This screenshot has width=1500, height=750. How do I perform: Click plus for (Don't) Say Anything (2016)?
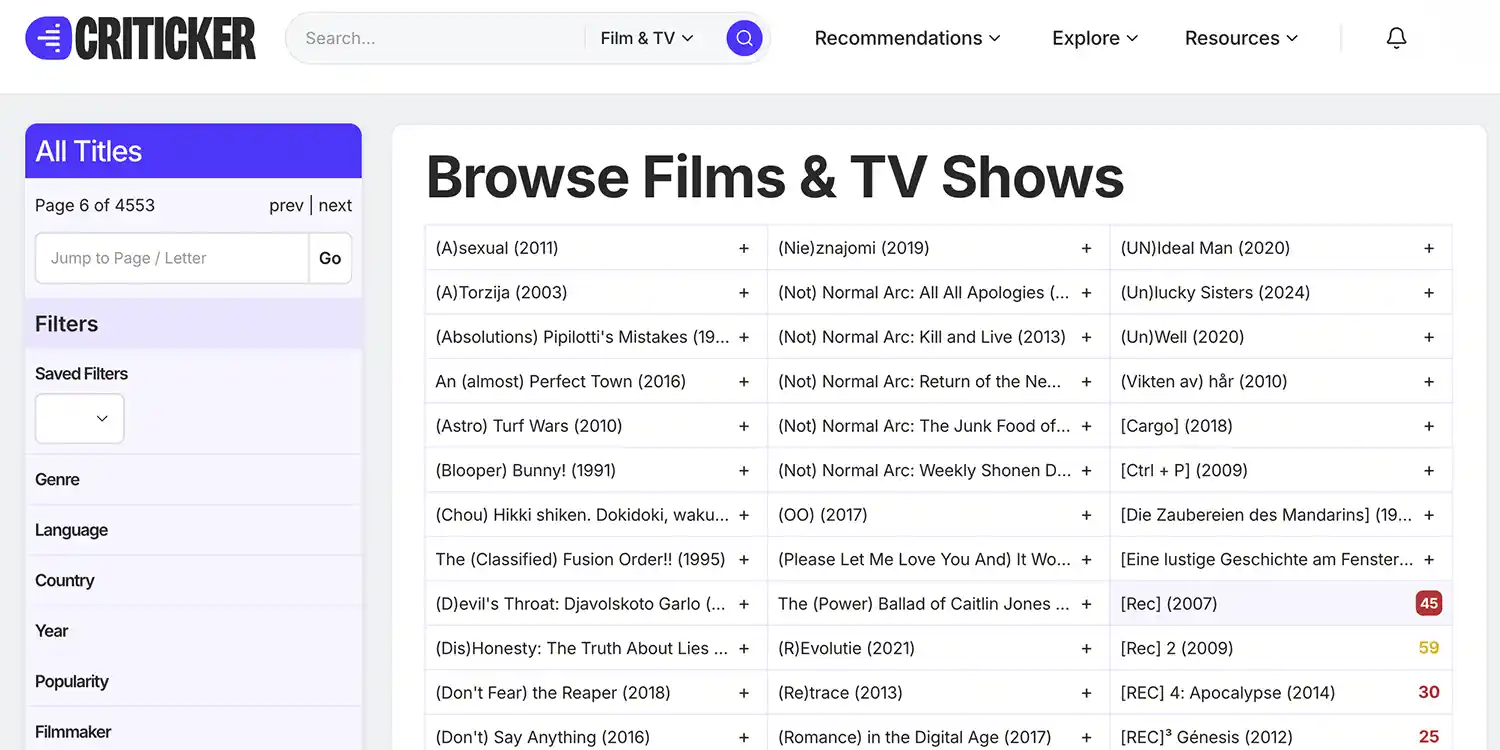coord(744,737)
